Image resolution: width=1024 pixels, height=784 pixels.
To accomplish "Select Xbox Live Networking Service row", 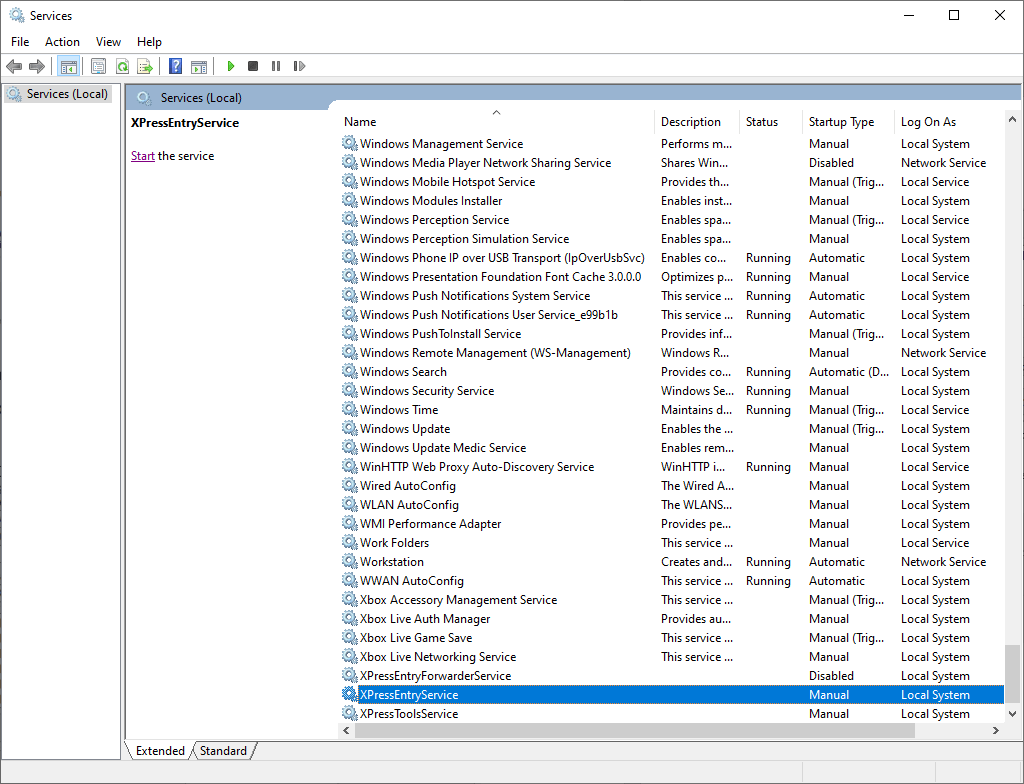I will 671,656.
